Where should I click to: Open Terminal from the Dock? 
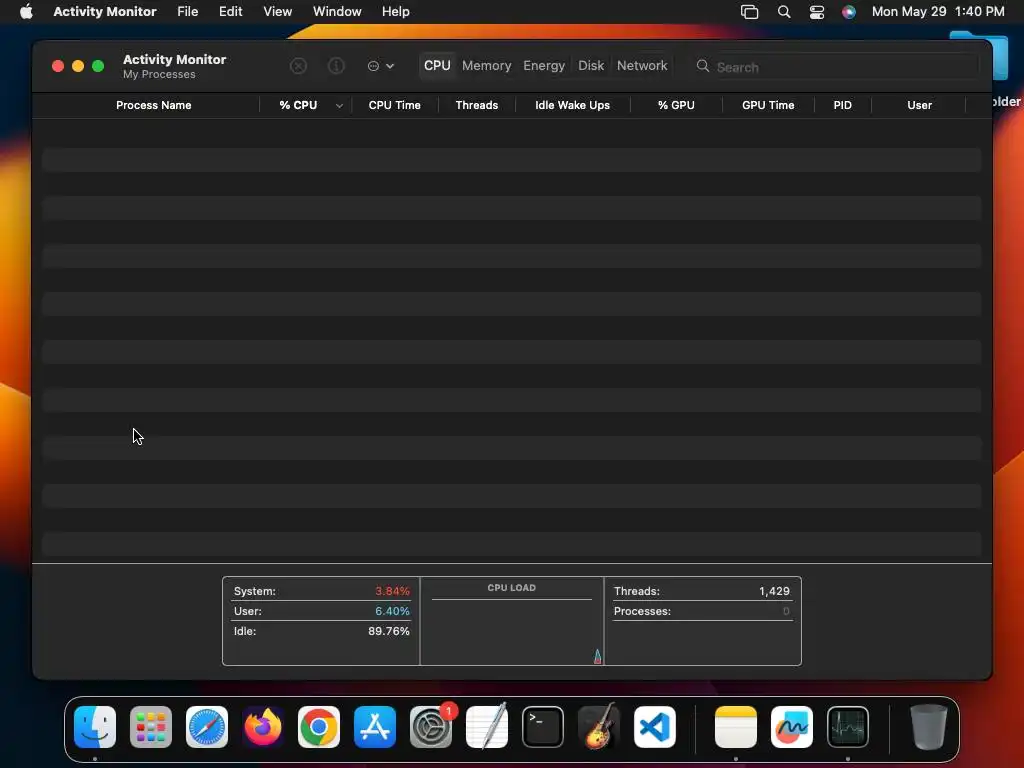(543, 727)
